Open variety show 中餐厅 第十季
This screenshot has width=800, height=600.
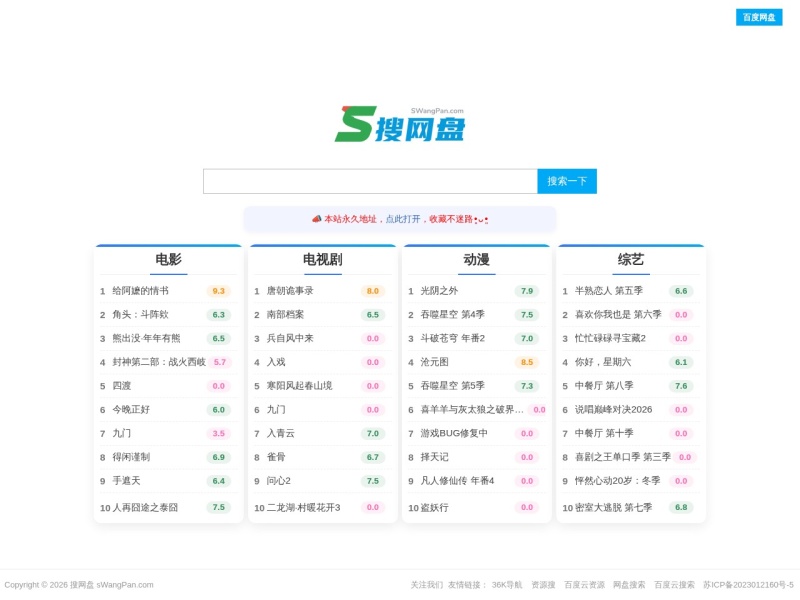pyautogui.click(x=604, y=433)
